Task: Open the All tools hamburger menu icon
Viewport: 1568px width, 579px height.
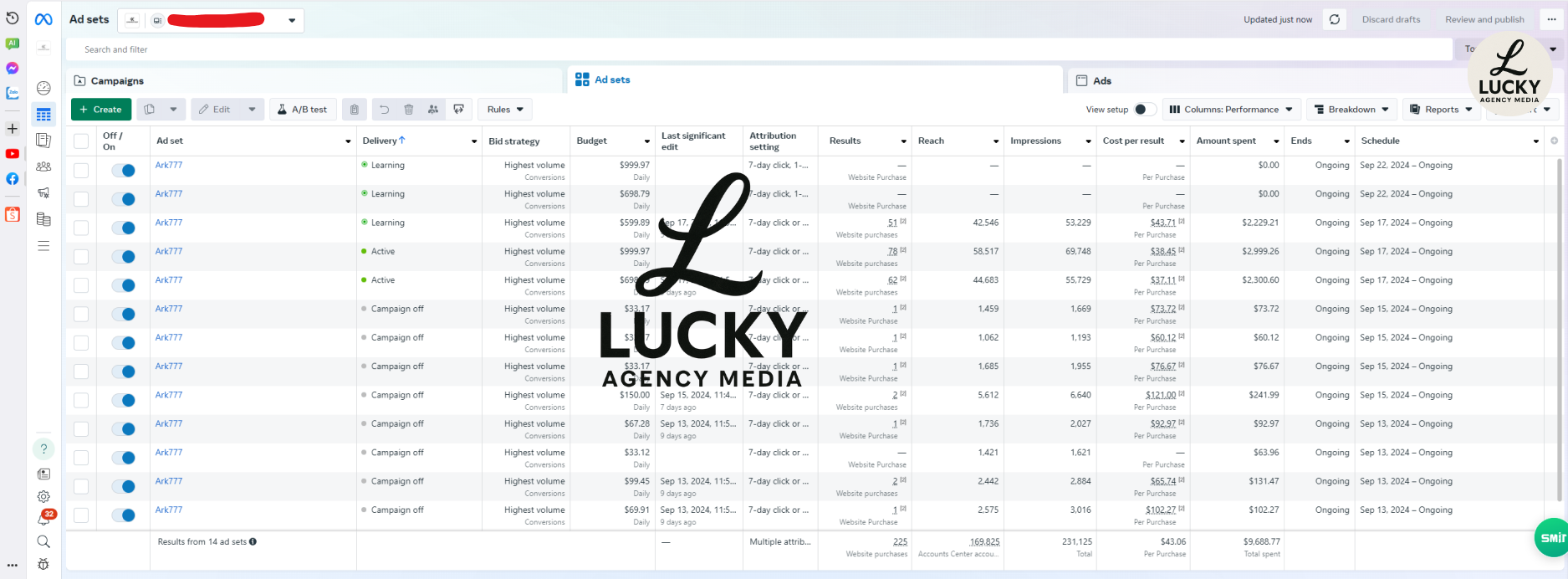Action: [43, 246]
